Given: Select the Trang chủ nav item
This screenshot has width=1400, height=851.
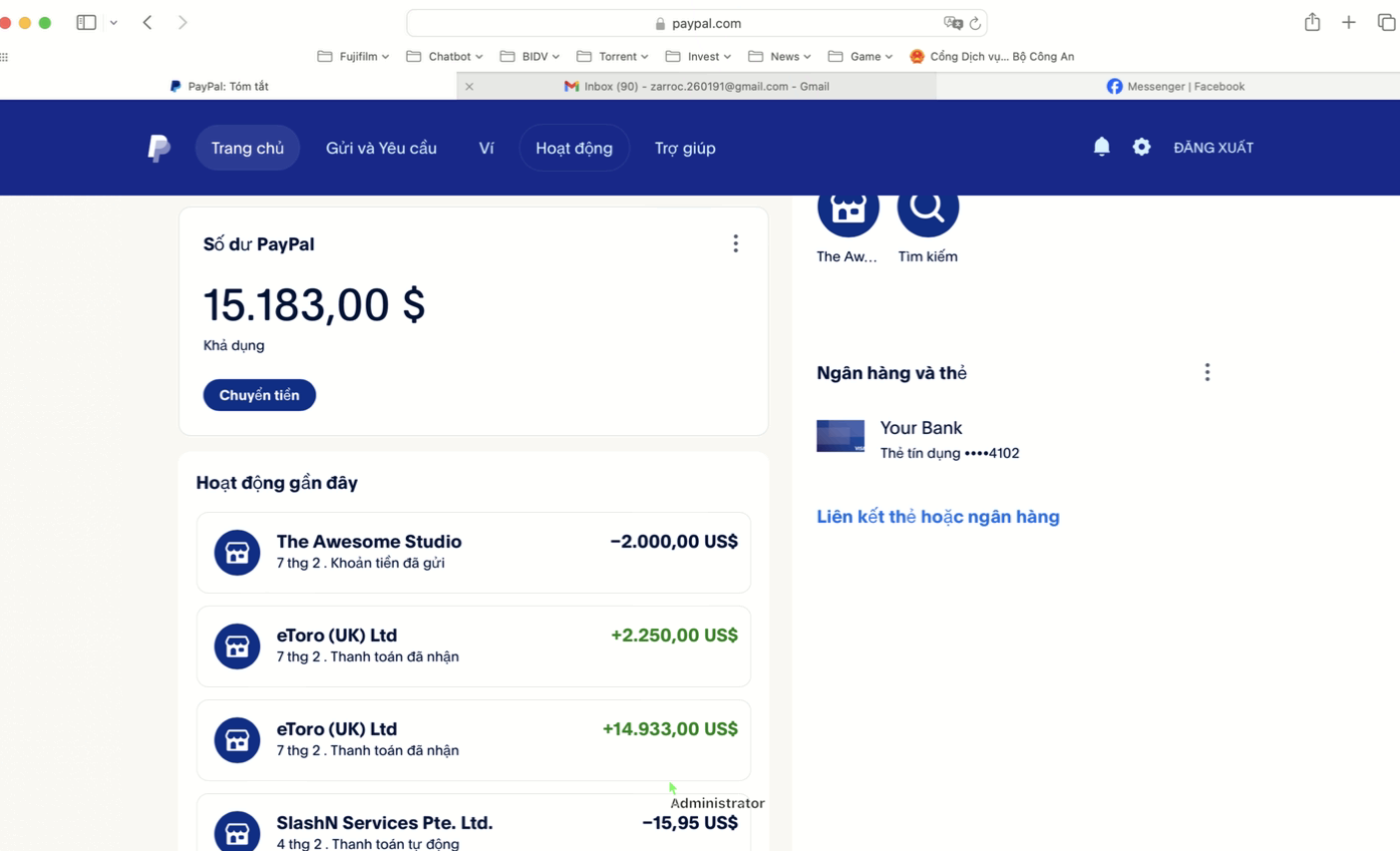Looking at the screenshot, I should 247,148.
